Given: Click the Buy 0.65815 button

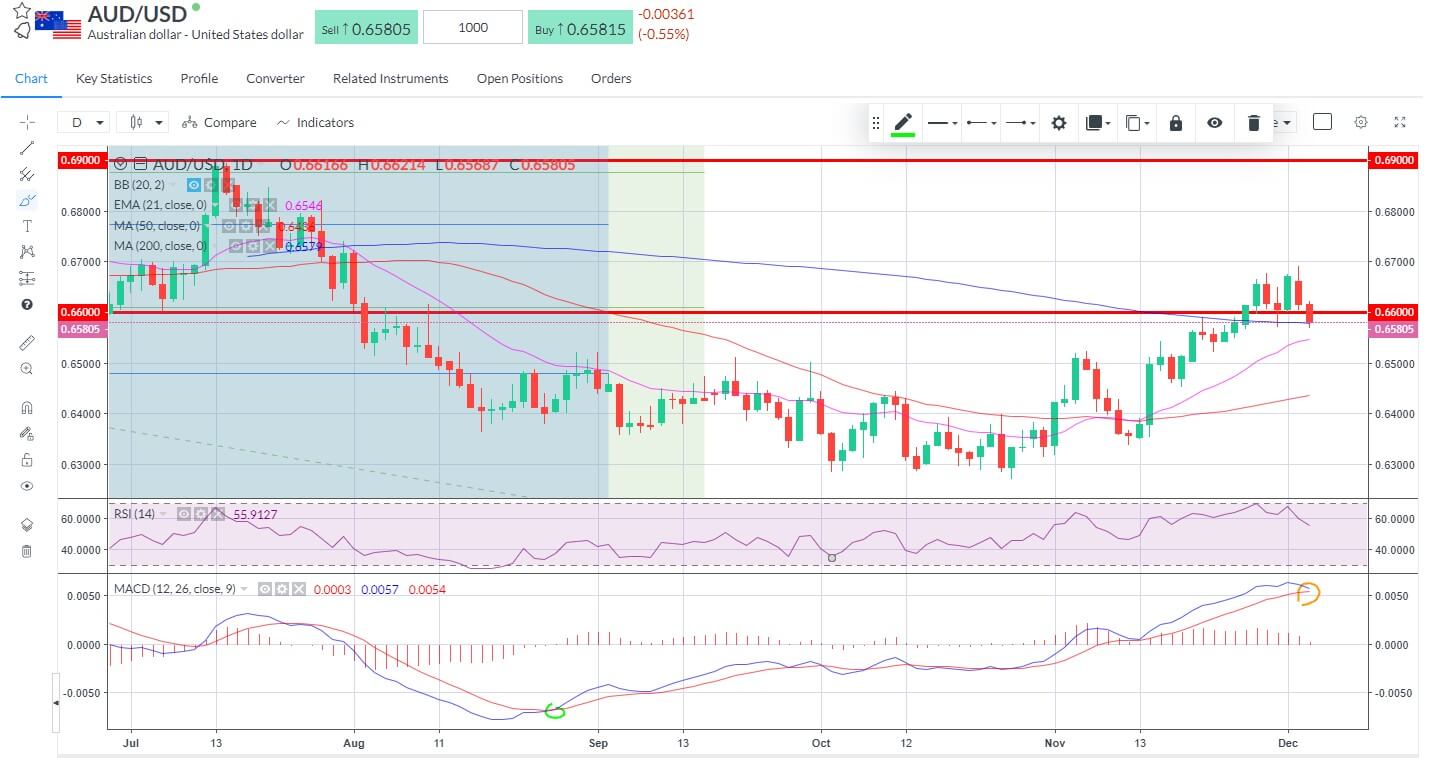Looking at the screenshot, I should pyautogui.click(x=580, y=28).
